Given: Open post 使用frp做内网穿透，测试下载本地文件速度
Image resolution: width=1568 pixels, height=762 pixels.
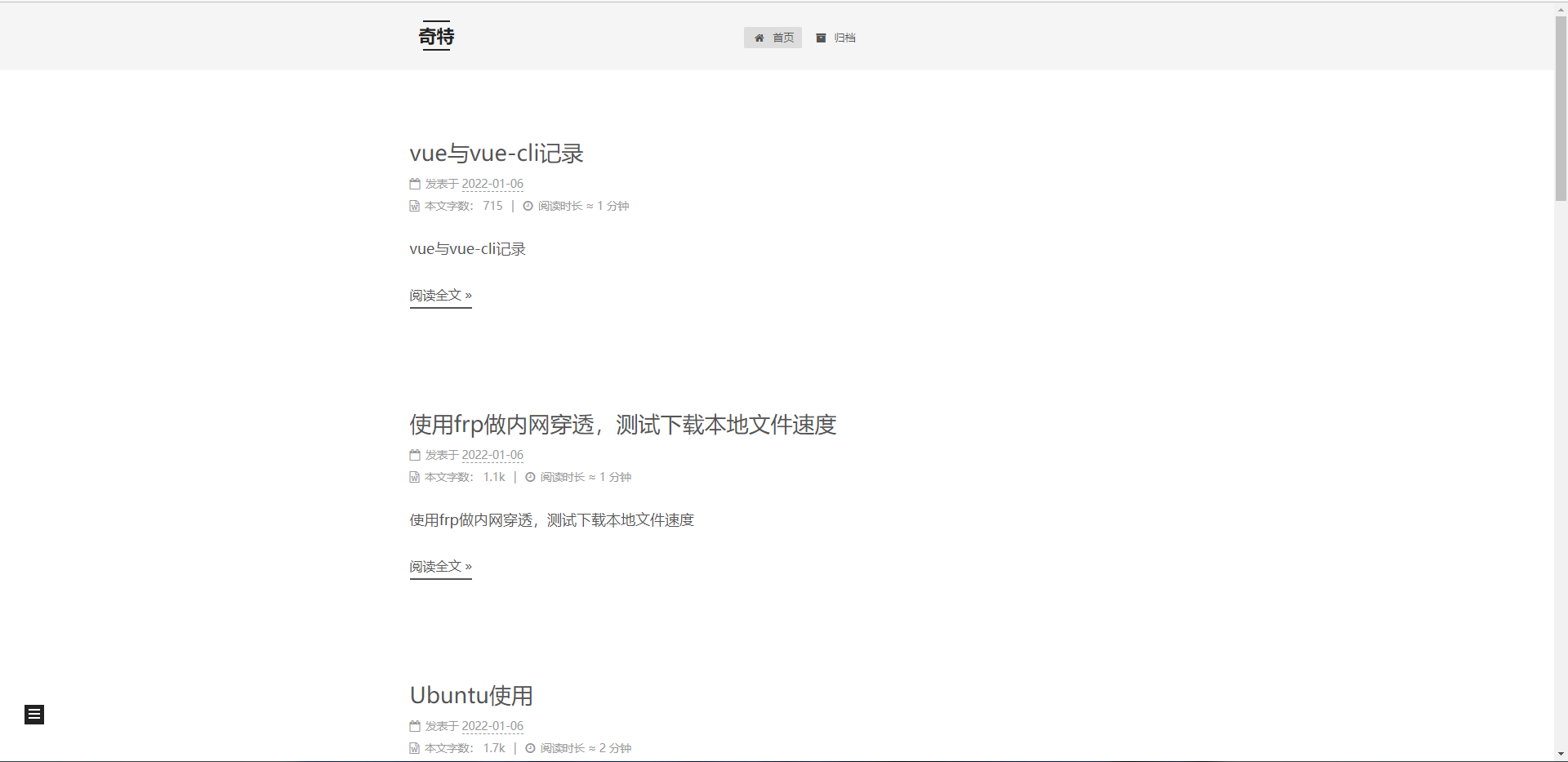Looking at the screenshot, I should click(623, 425).
